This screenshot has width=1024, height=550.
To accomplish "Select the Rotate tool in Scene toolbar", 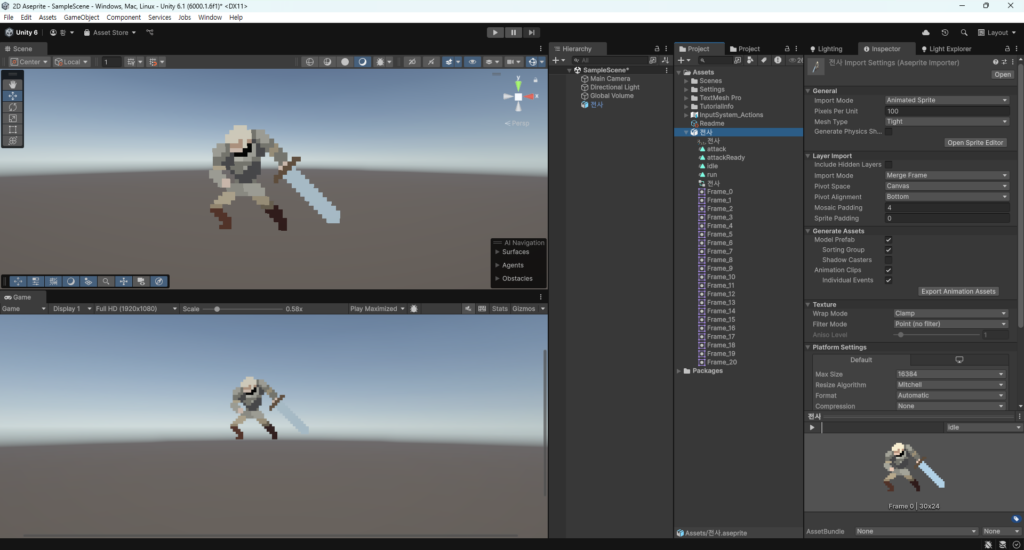I will coord(12,106).
